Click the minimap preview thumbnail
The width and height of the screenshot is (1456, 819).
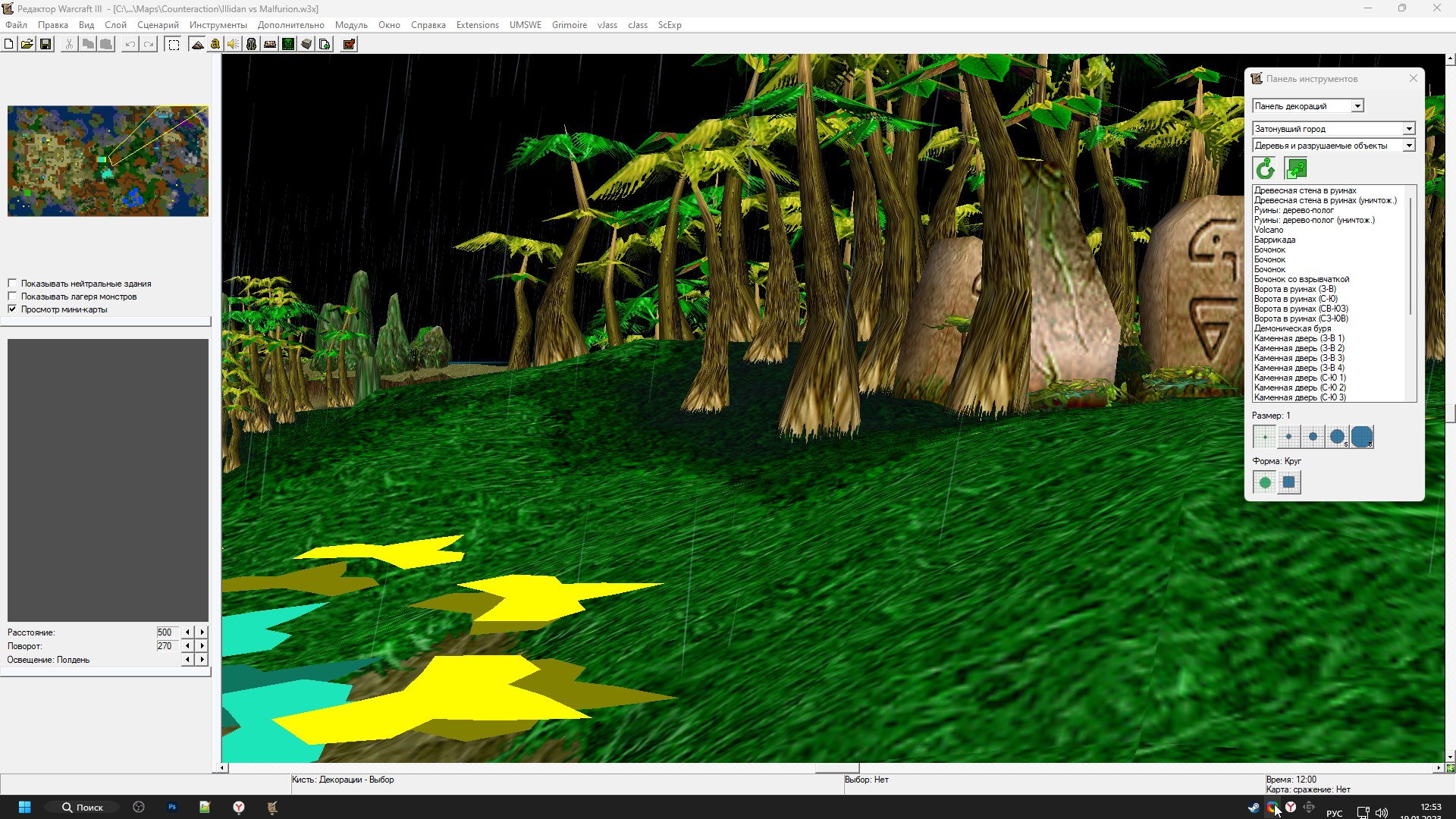tap(108, 161)
